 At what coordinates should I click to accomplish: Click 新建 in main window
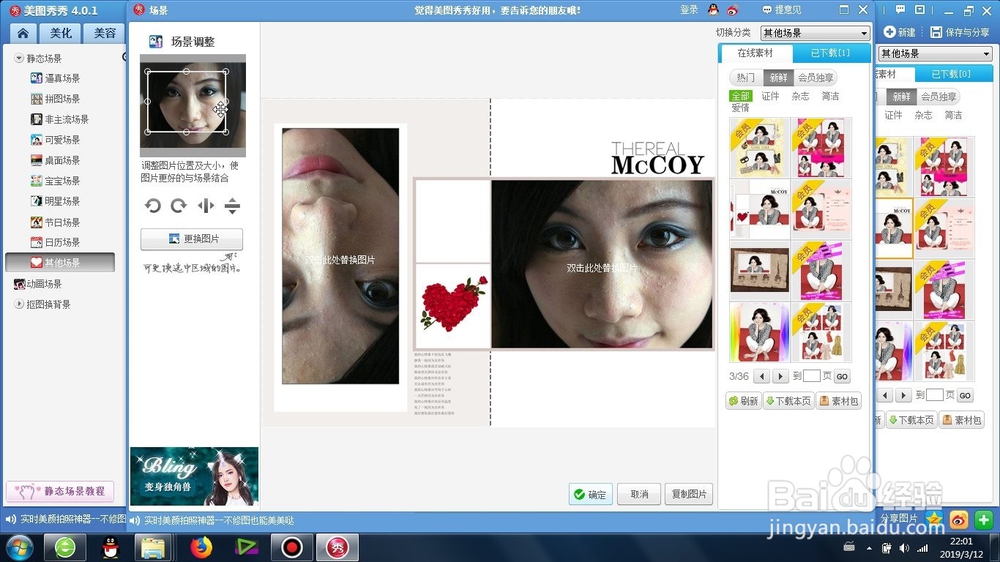click(900, 32)
